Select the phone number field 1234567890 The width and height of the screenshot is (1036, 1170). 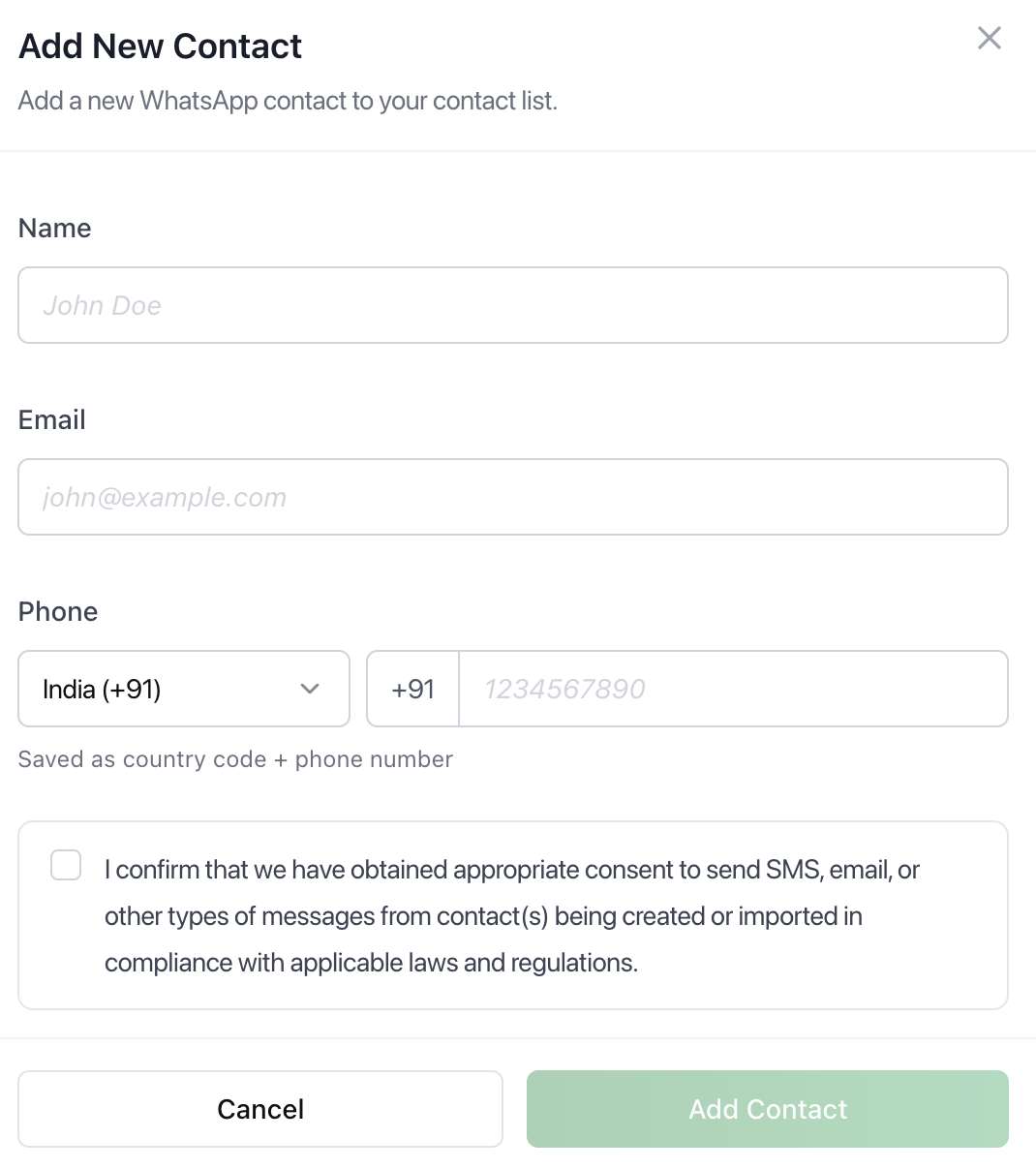733,689
